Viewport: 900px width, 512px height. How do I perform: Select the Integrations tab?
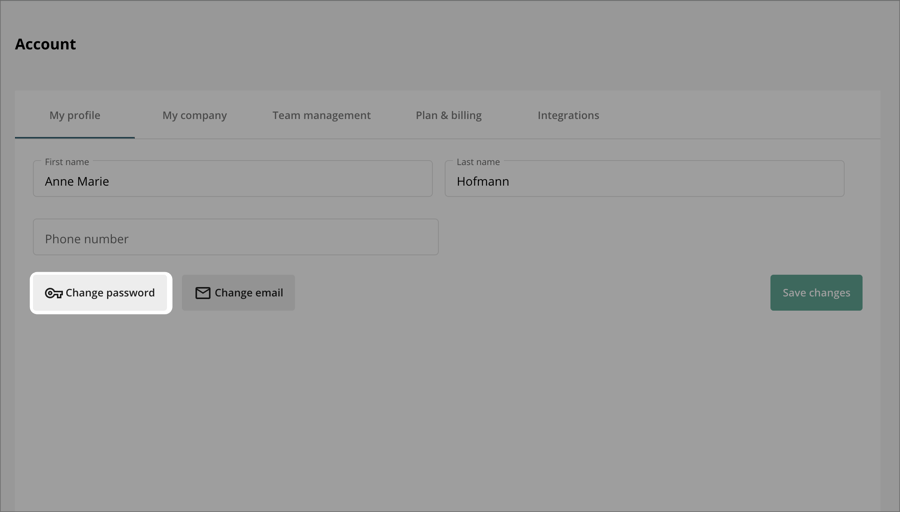point(568,115)
